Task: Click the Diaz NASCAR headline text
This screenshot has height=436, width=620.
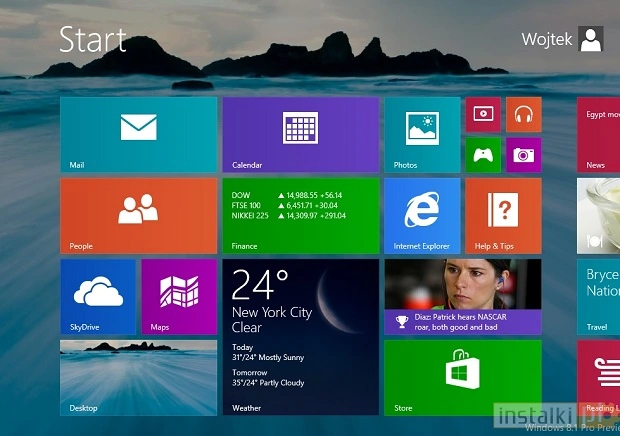Action: [x=461, y=322]
